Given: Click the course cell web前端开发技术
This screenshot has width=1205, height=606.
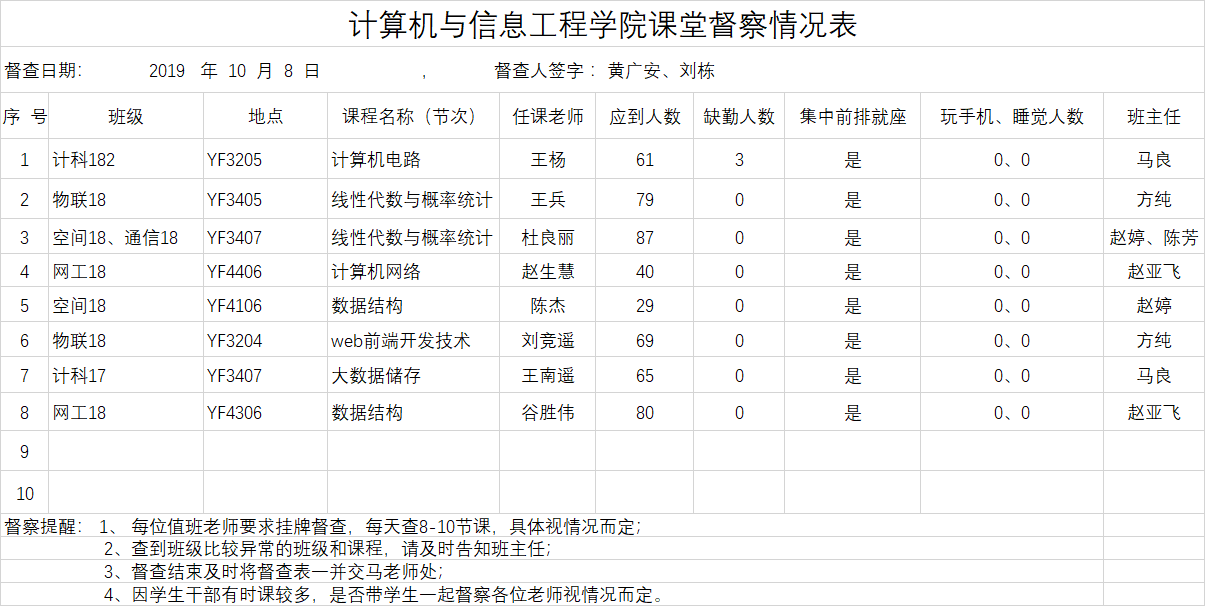Looking at the screenshot, I should 401,341.
